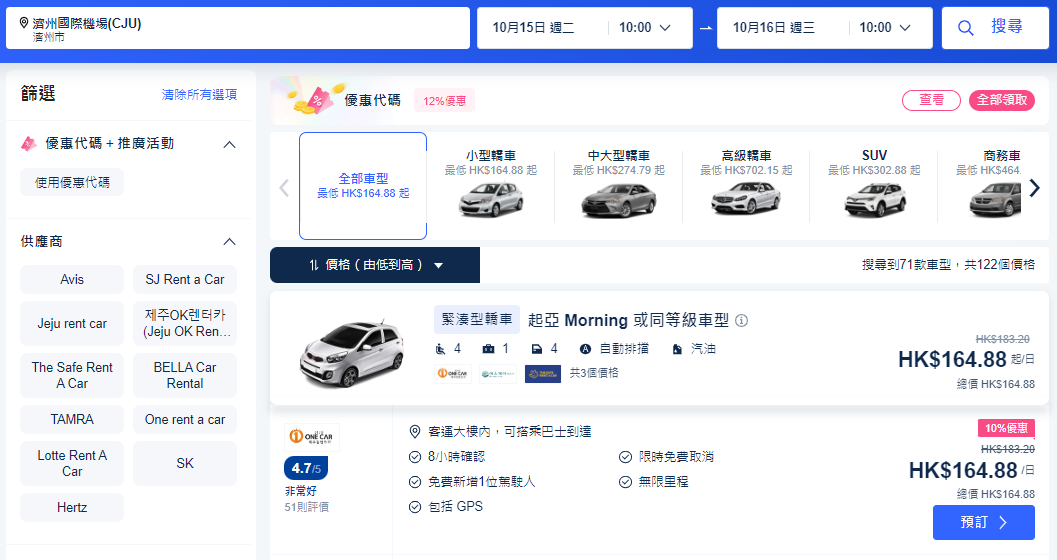
Task: Click the 全部領取 claim all button
Action: click(1002, 100)
